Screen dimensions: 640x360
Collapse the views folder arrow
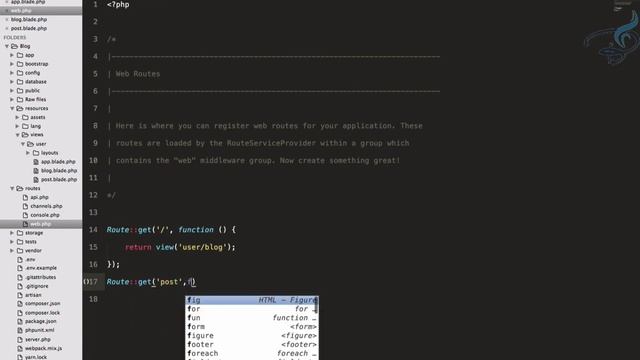[x=18, y=135]
